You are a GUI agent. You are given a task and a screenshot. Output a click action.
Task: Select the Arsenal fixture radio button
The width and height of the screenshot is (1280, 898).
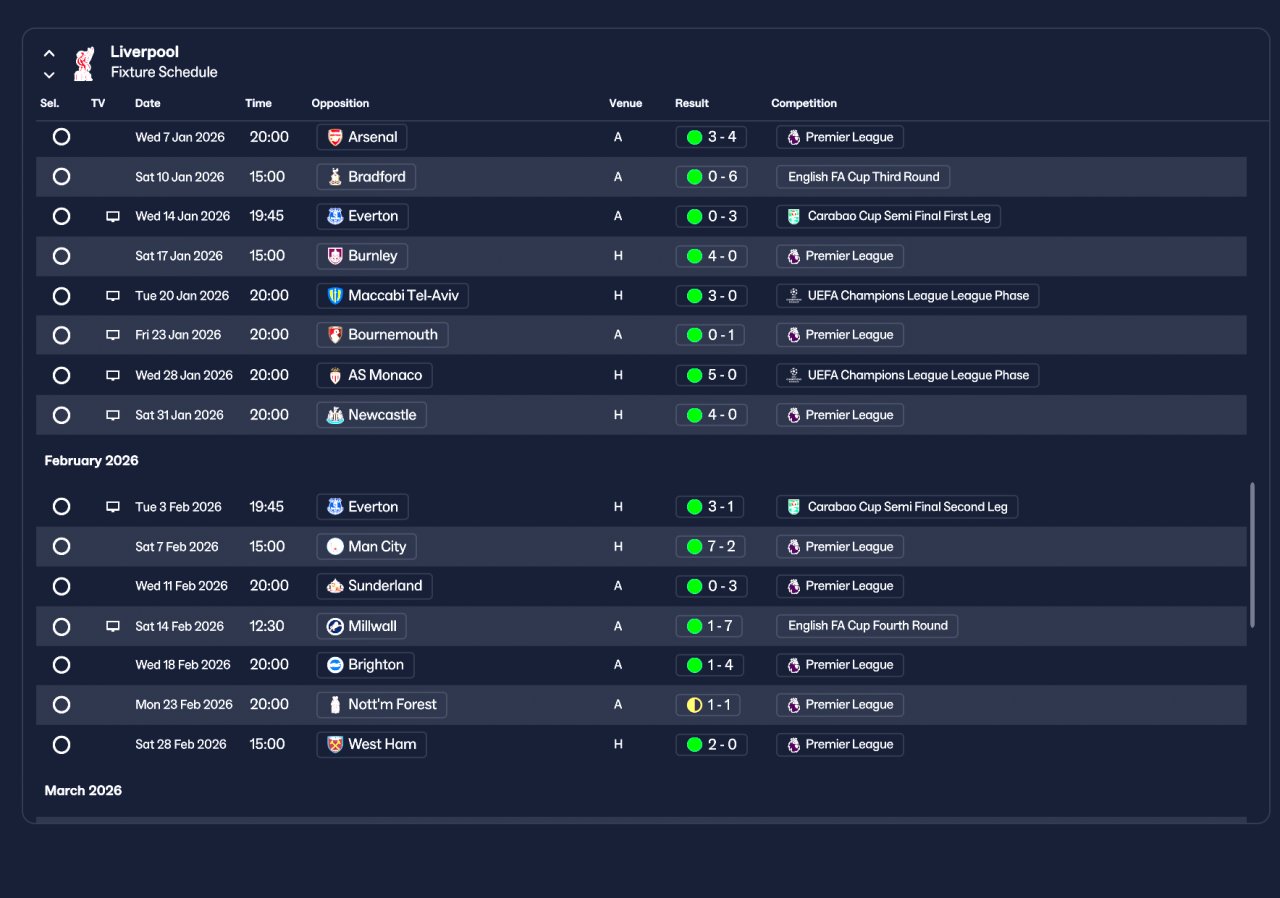(x=61, y=137)
